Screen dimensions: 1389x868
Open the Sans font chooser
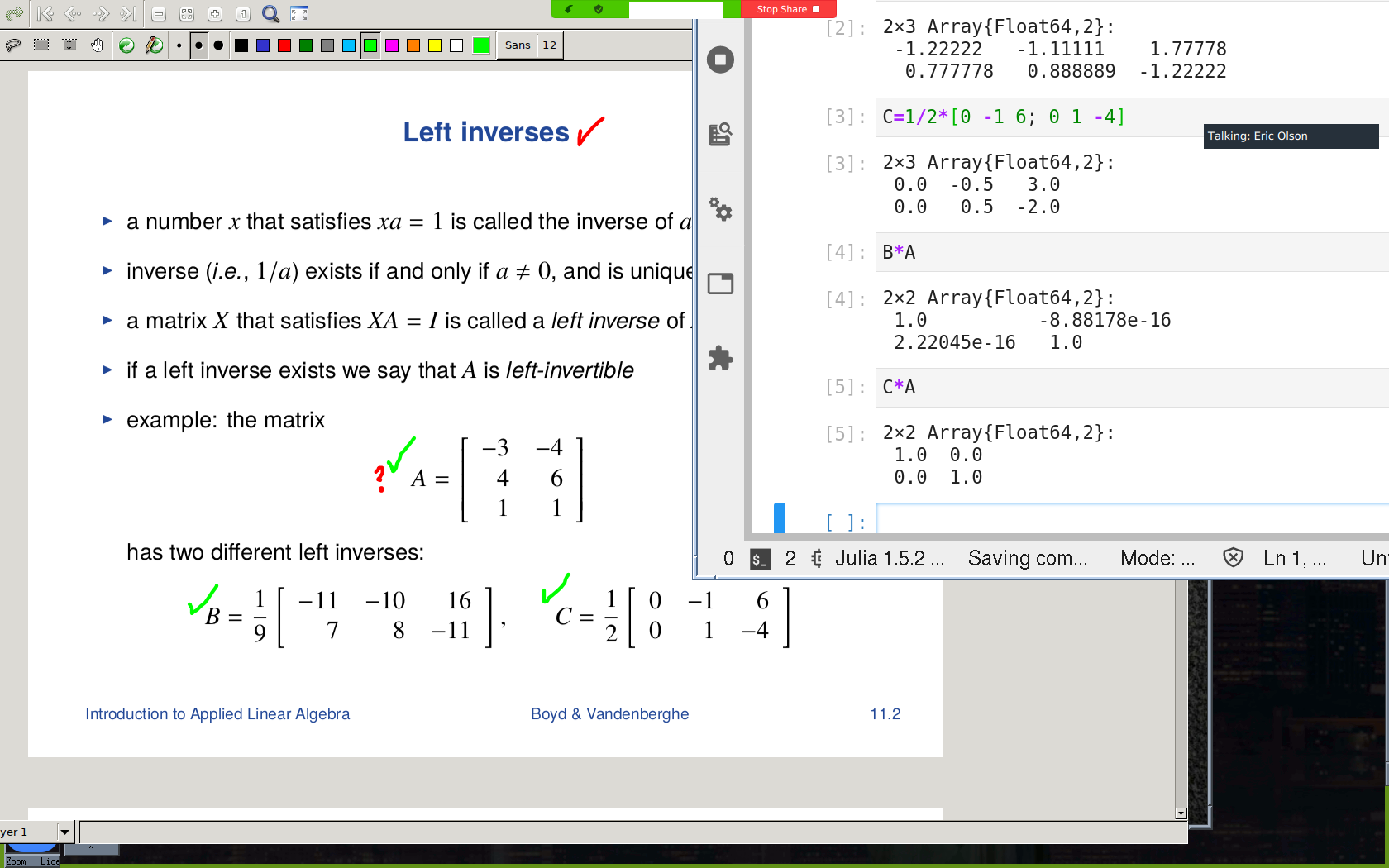point(518,45)
